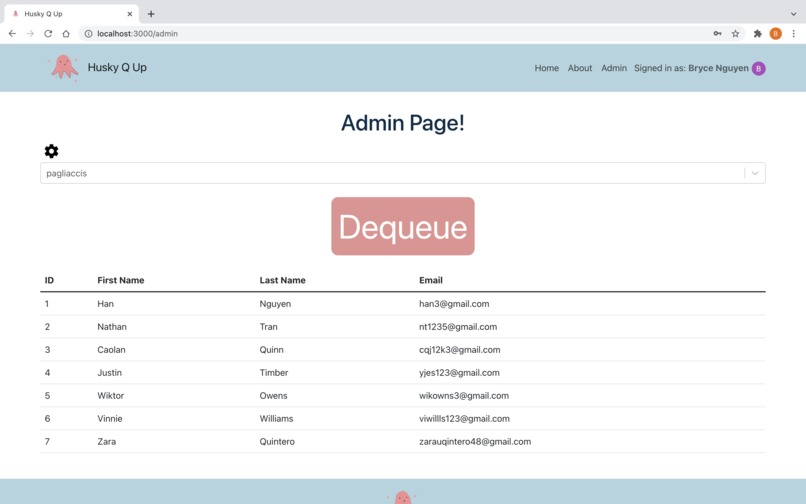Click email viwillls123@gmail.com
This screenshot has width=806, height=504.
click(464, 419)
